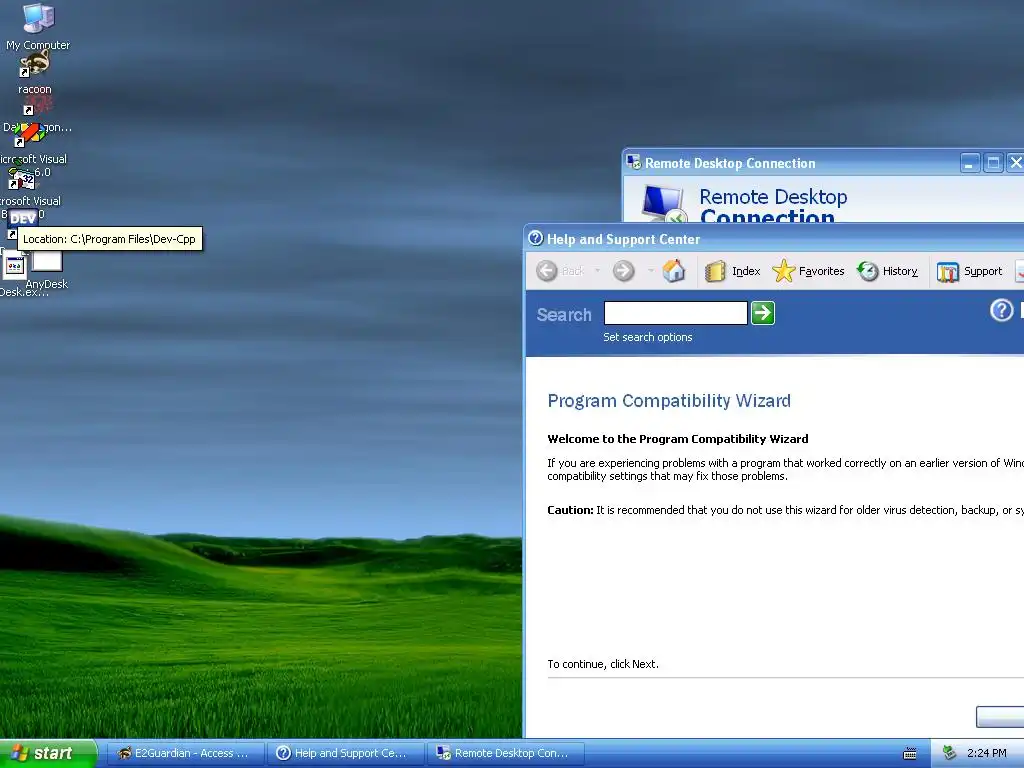This screenshot has height=768, width=1024.
Task: Open the Back button history dropdown arrow
Action: click(x=597, y=271)
